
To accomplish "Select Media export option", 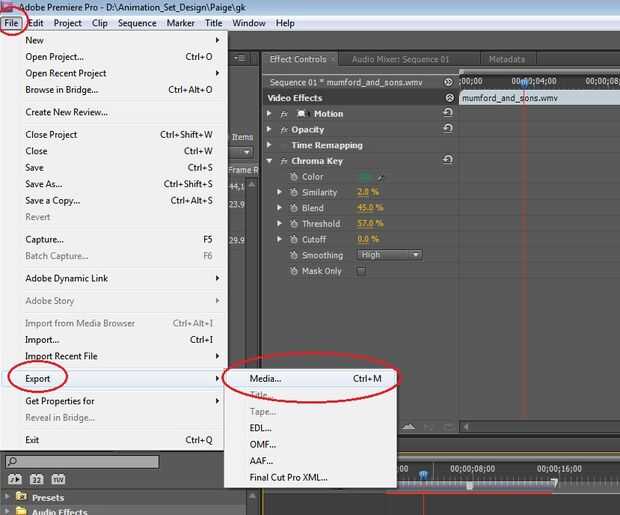I will tap(310, 379).
